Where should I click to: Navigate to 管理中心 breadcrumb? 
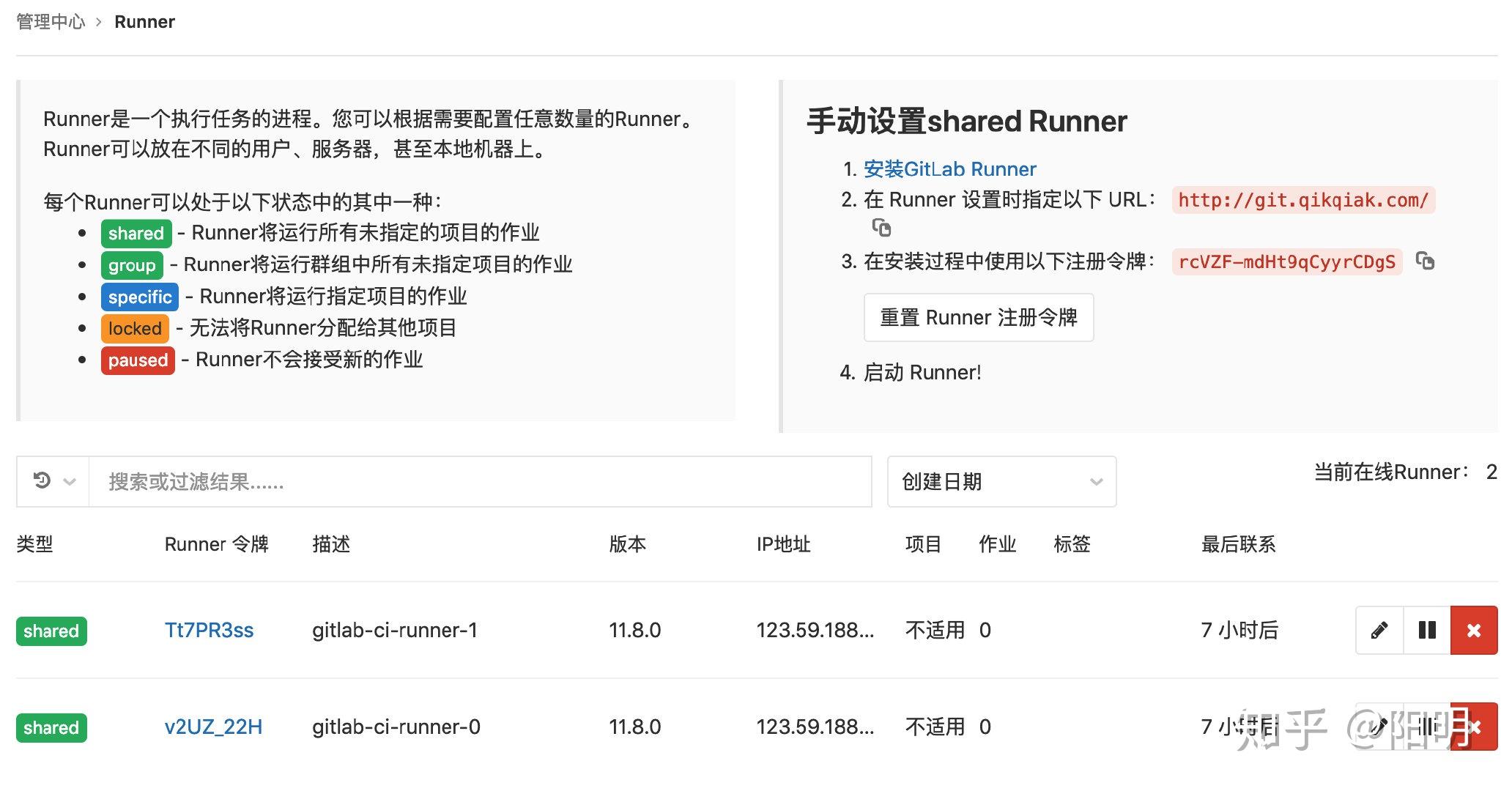pos(48,21)
